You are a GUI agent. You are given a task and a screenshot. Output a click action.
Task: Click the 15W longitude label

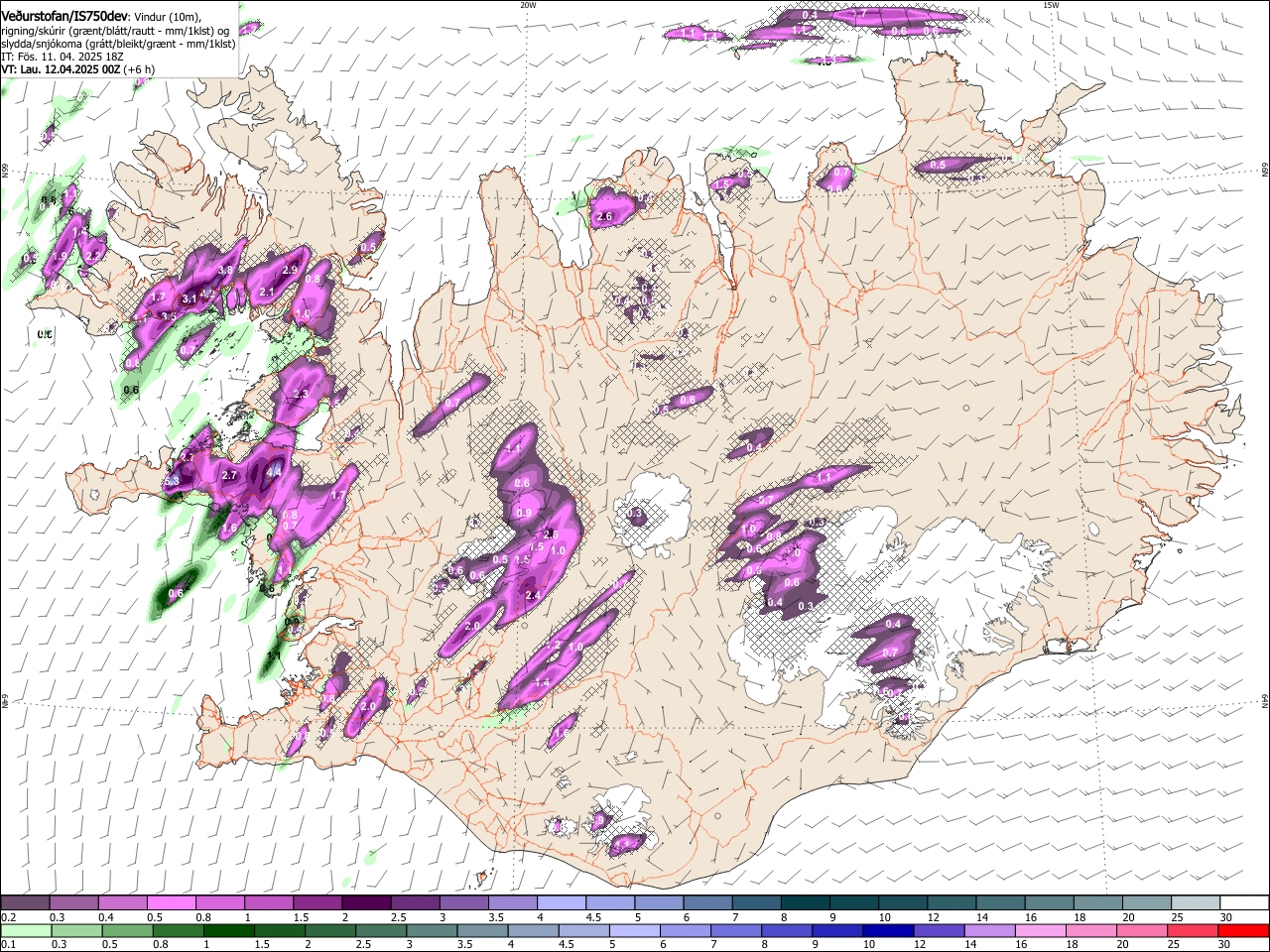click(x=1051, y=5)
